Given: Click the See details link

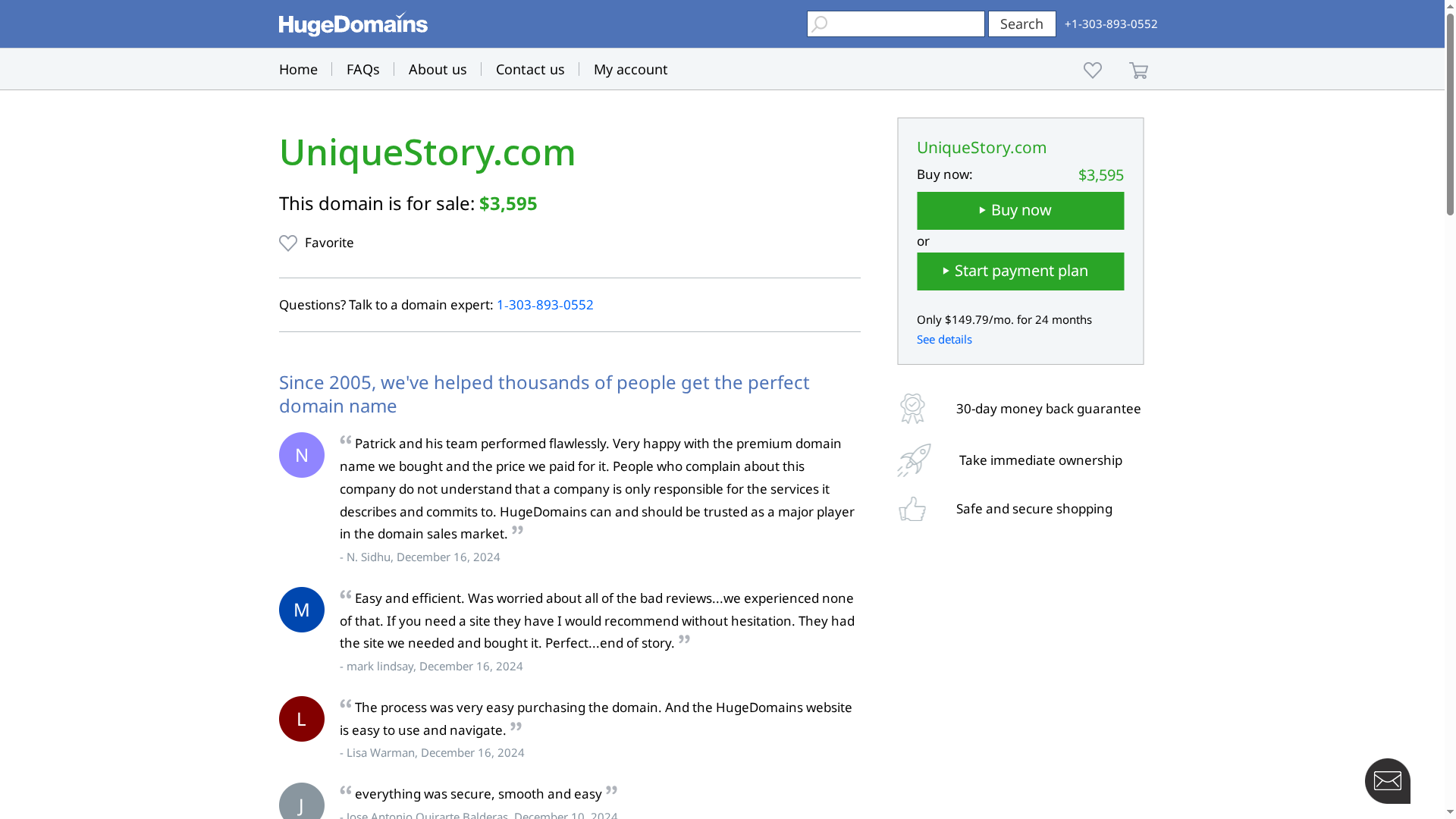Looking at the screenshot, I should pos(943,339).
